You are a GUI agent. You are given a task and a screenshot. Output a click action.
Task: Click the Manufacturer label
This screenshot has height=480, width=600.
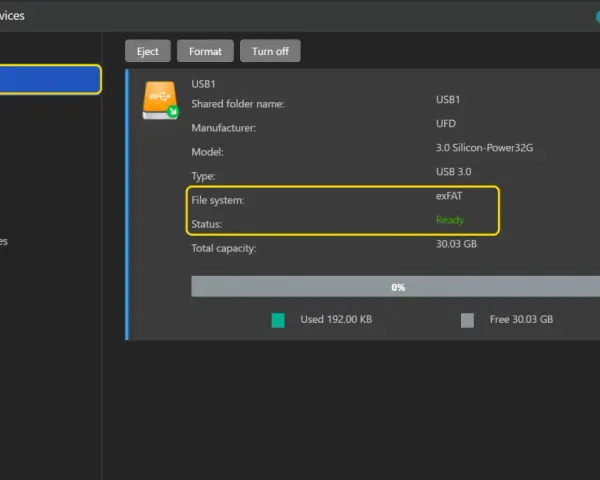tap(223, 128)
